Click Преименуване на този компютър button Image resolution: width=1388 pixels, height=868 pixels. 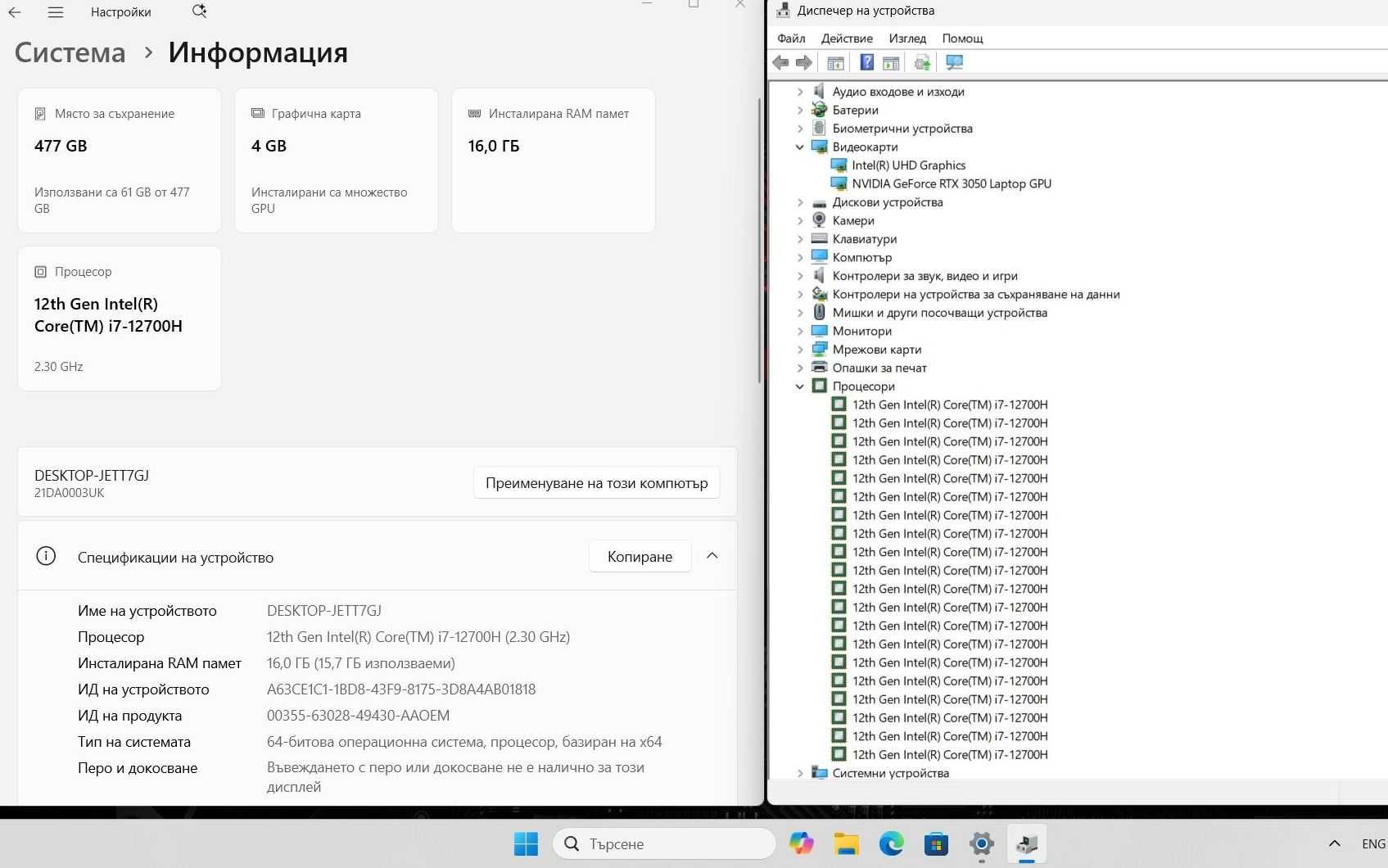click(596, 483)
